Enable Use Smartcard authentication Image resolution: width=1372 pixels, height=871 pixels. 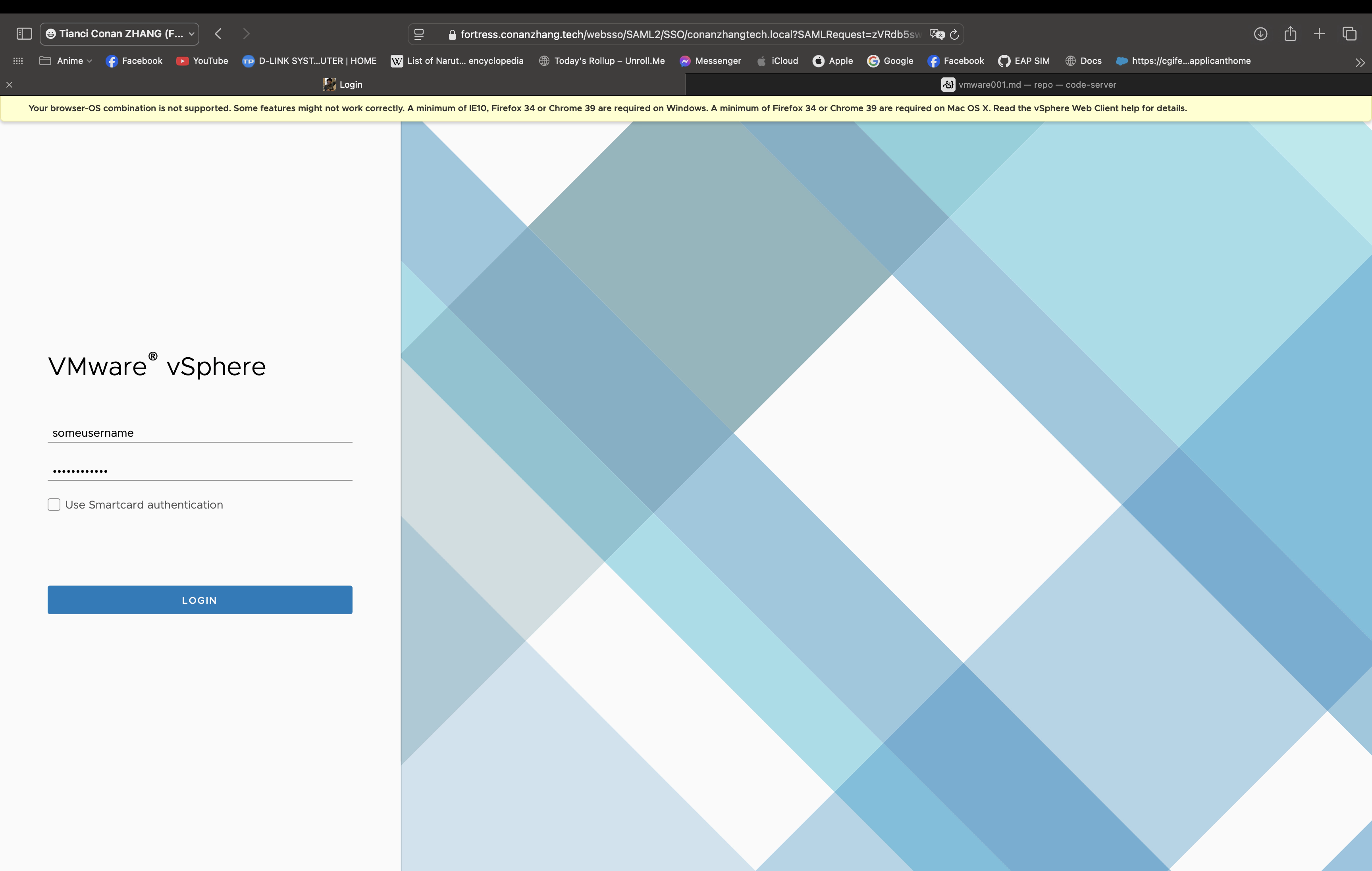(54, 504)
